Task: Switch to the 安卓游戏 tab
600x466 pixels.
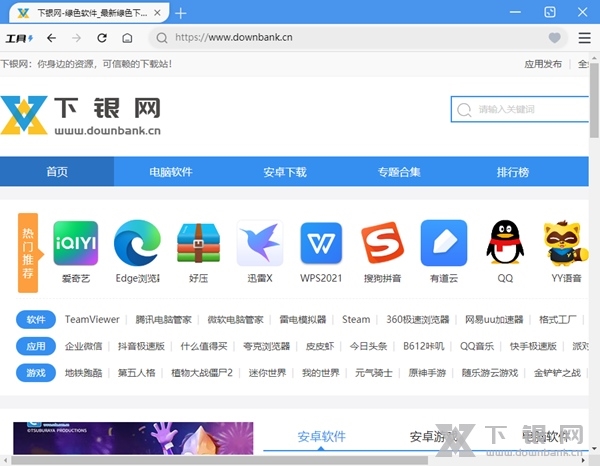Action: coord(433,436)
